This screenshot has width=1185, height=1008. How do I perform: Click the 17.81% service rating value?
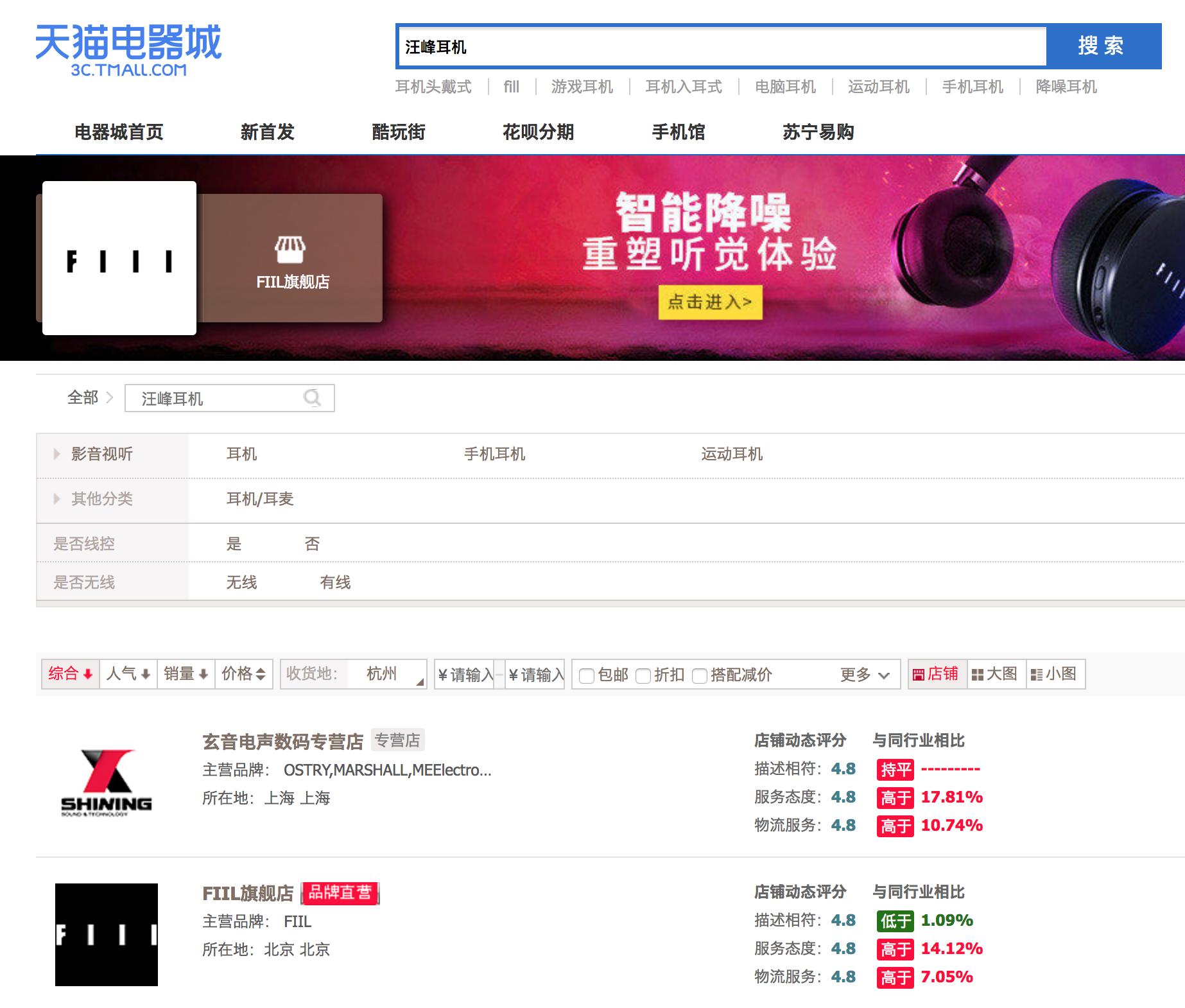coord(952,797)
